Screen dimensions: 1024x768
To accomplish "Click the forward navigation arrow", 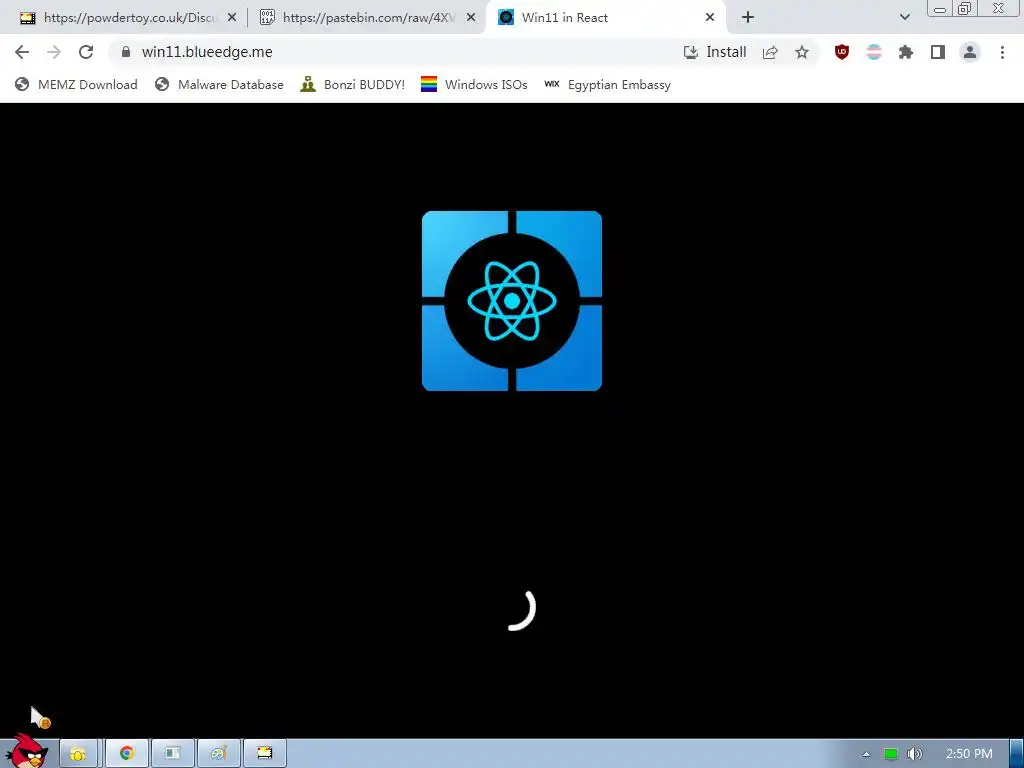I will pos(54,52).
